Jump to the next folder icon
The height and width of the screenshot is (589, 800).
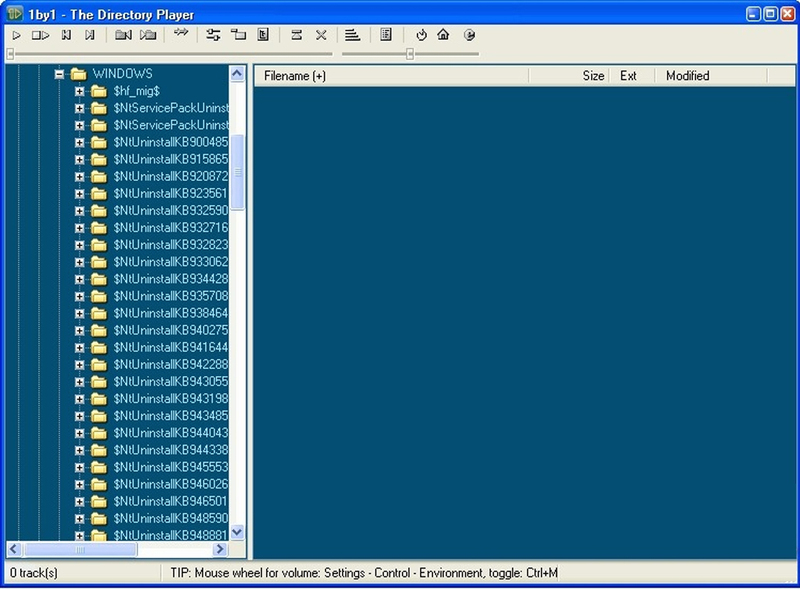[x=148, y=35]
